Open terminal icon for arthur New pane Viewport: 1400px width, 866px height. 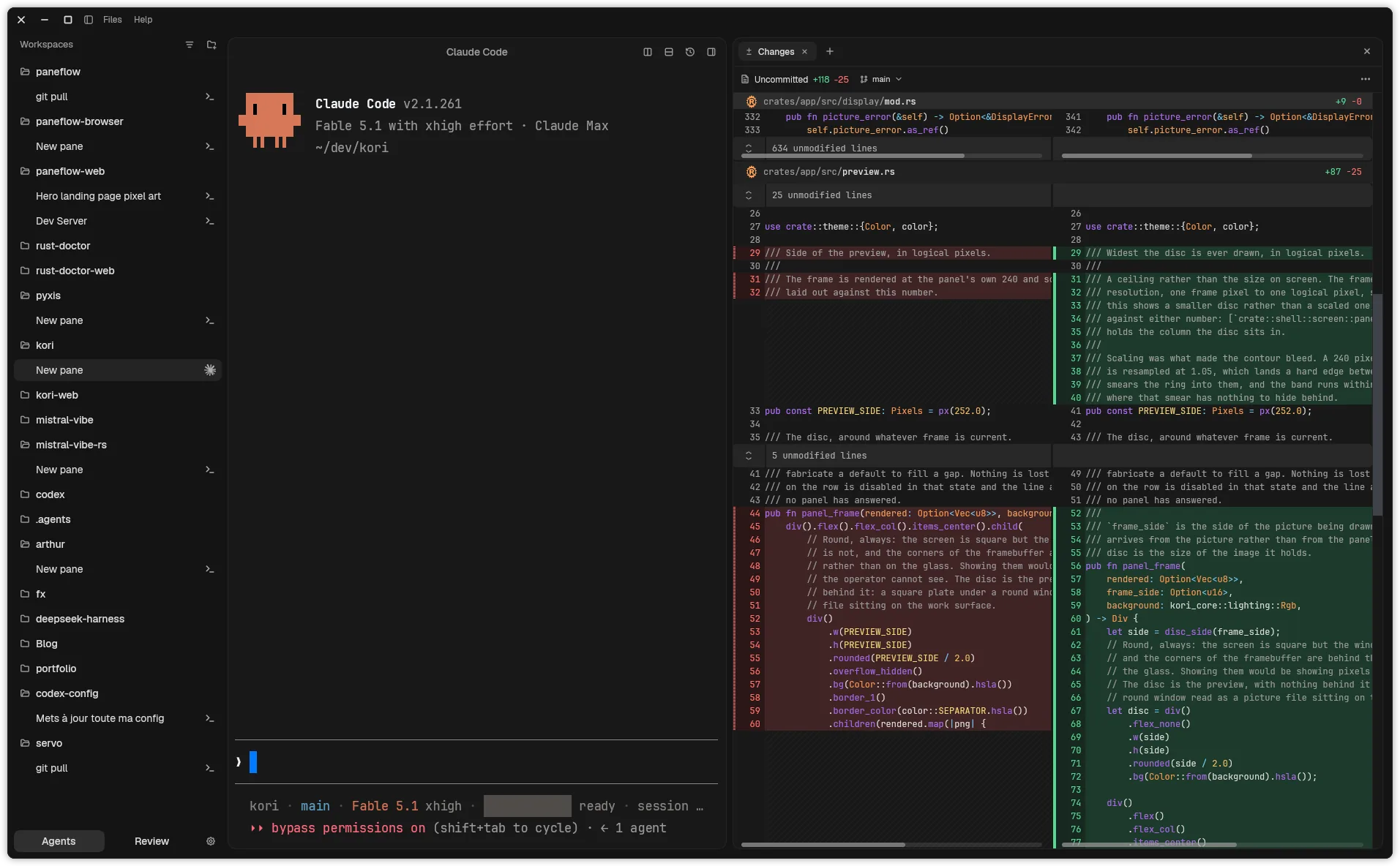coord(210,569)
